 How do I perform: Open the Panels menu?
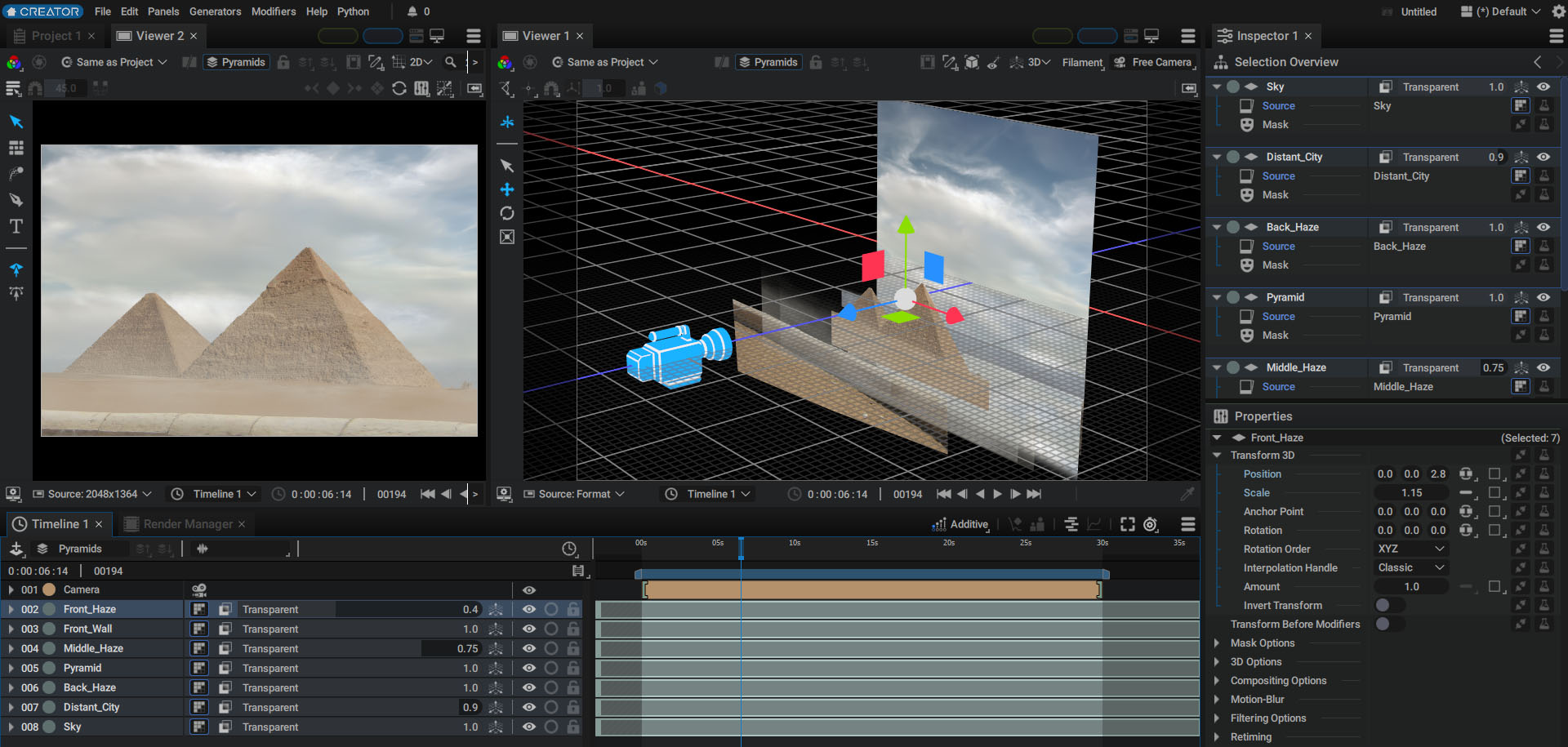click(x=163, y=11)
